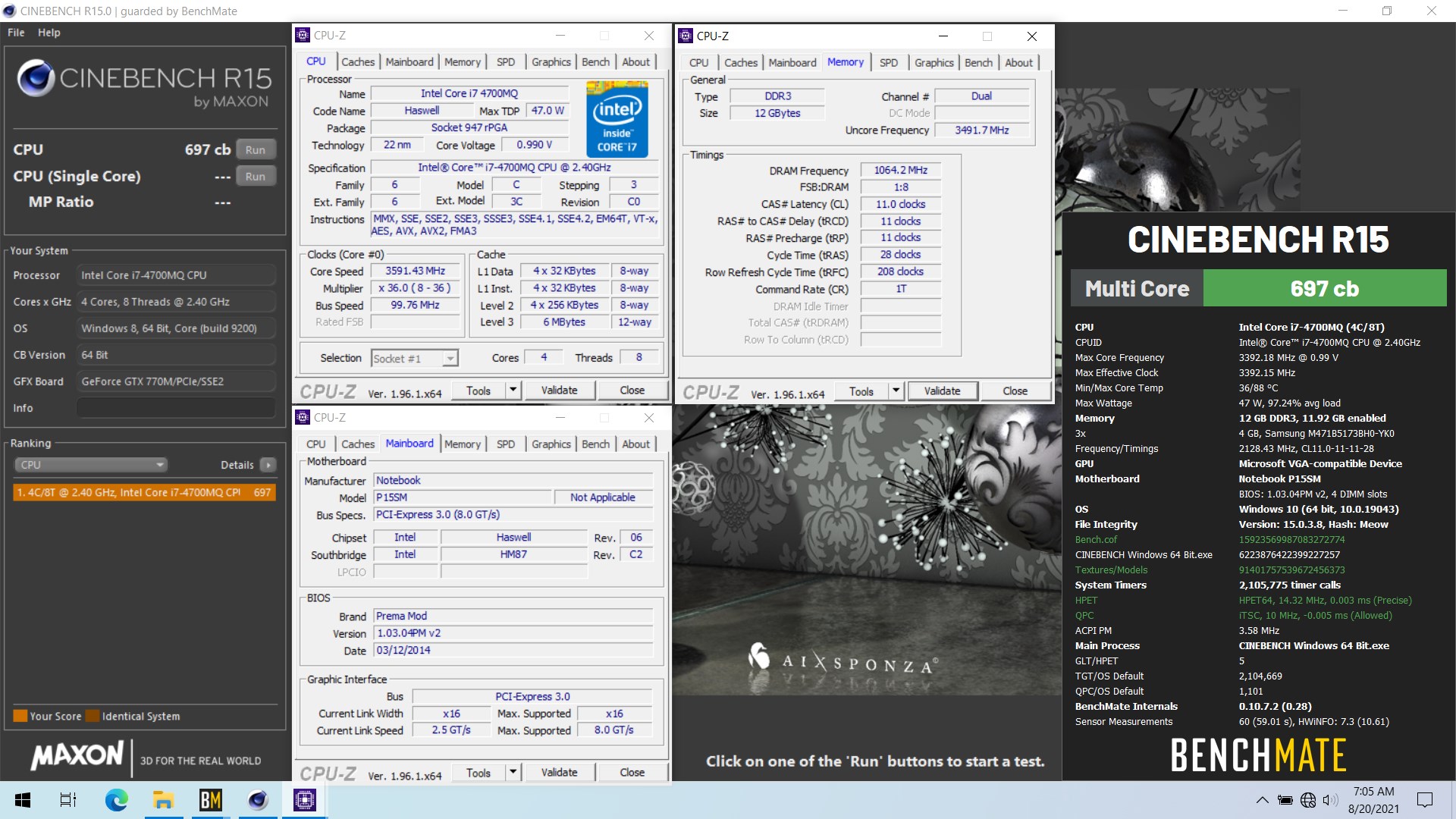The width and height of the screenshot is (1456, 819).
Task: Run the CPU multi-core test
Action: pyautogui.click(x=256, y=149)
